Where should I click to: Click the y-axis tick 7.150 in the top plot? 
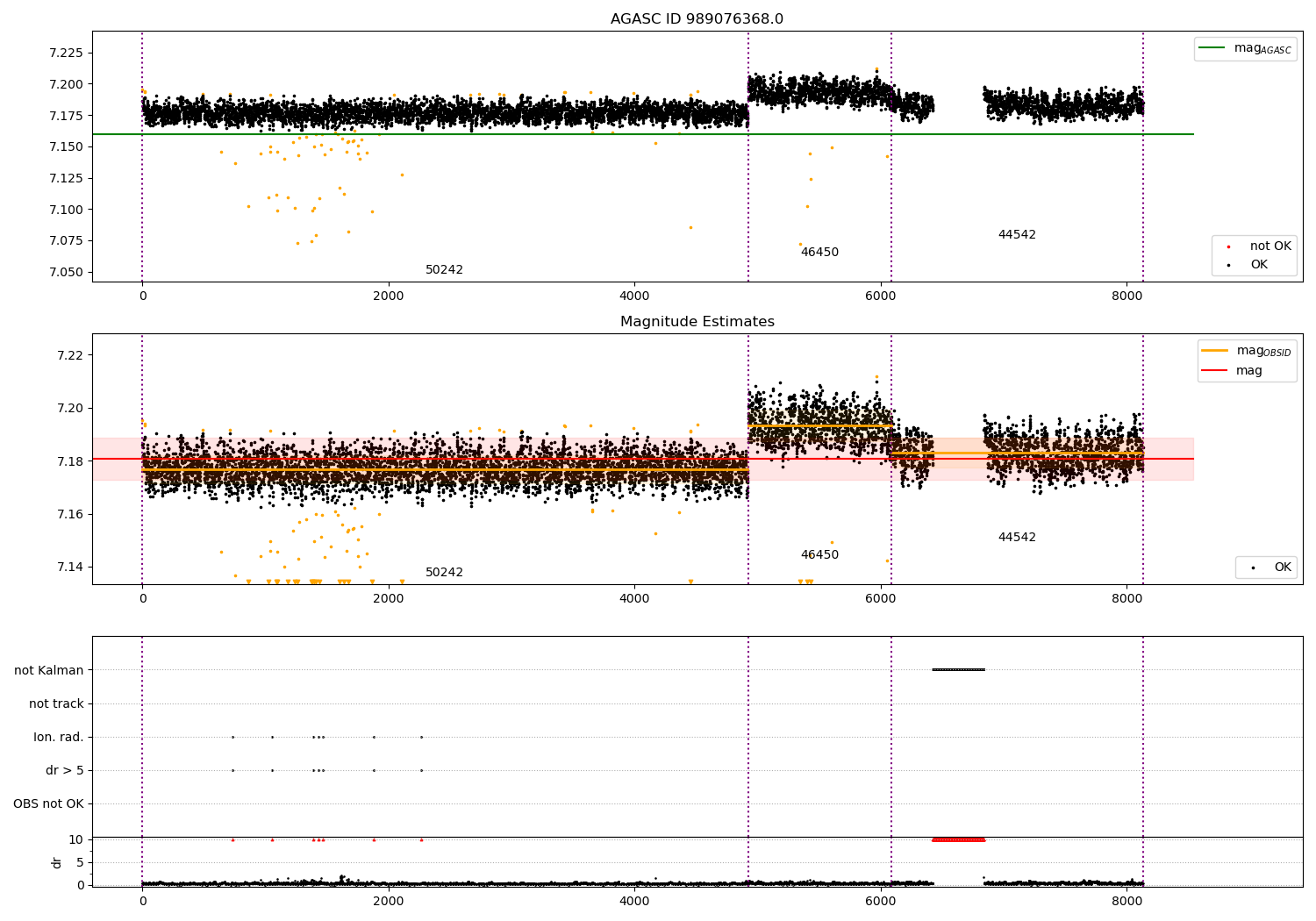click(x=67, y=147)
